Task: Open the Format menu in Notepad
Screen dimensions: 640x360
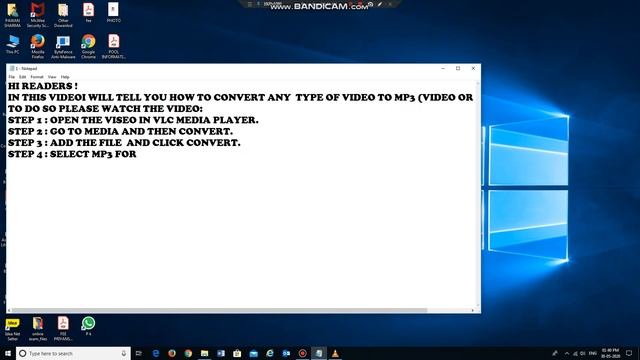Action: click(x=37, y=77)
